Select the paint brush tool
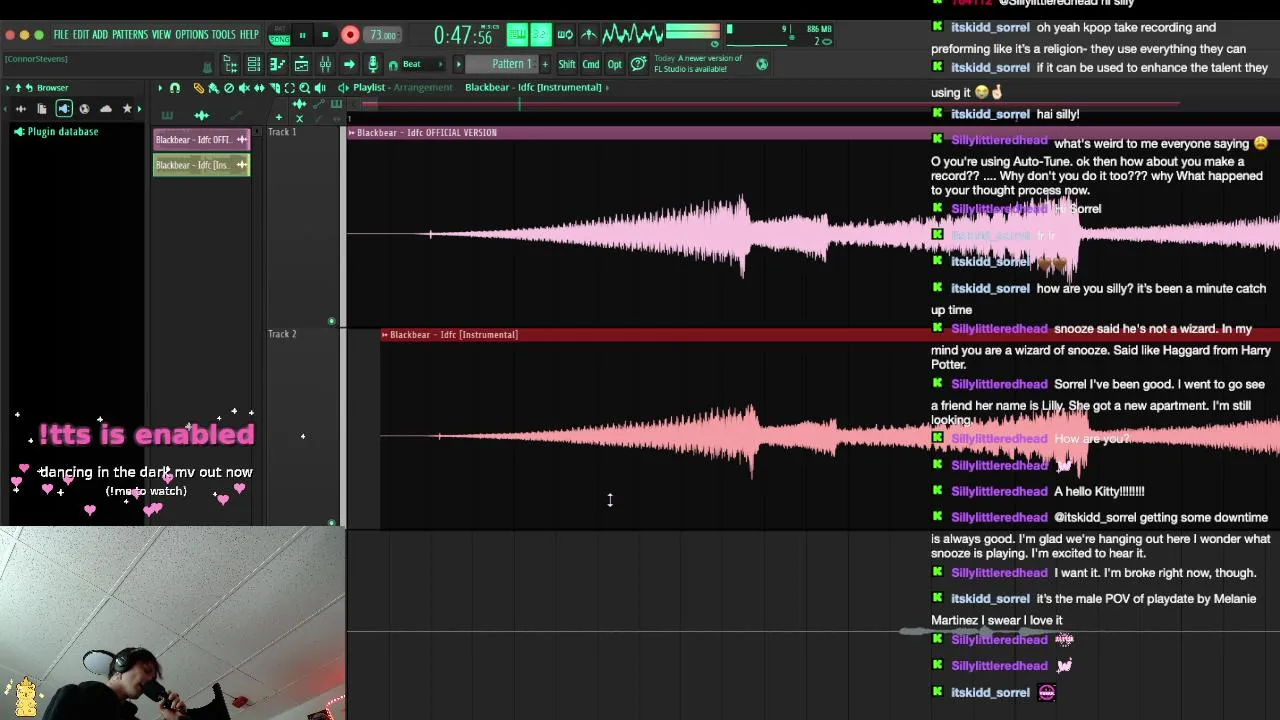Viewport: 1280px width, 720px height. click(x=213, y=88)
